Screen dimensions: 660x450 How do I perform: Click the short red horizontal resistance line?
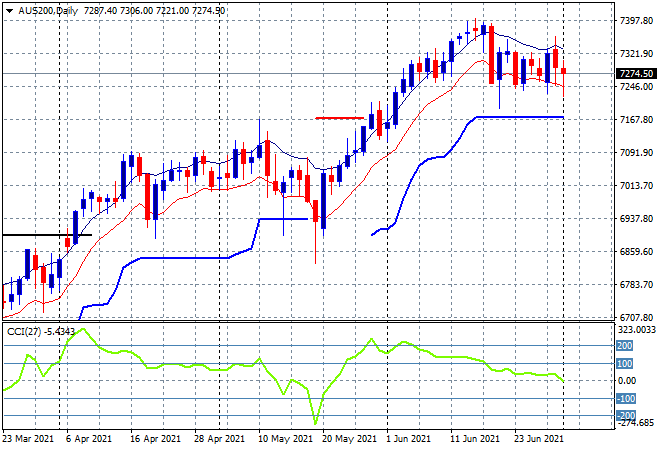point(339,118)
